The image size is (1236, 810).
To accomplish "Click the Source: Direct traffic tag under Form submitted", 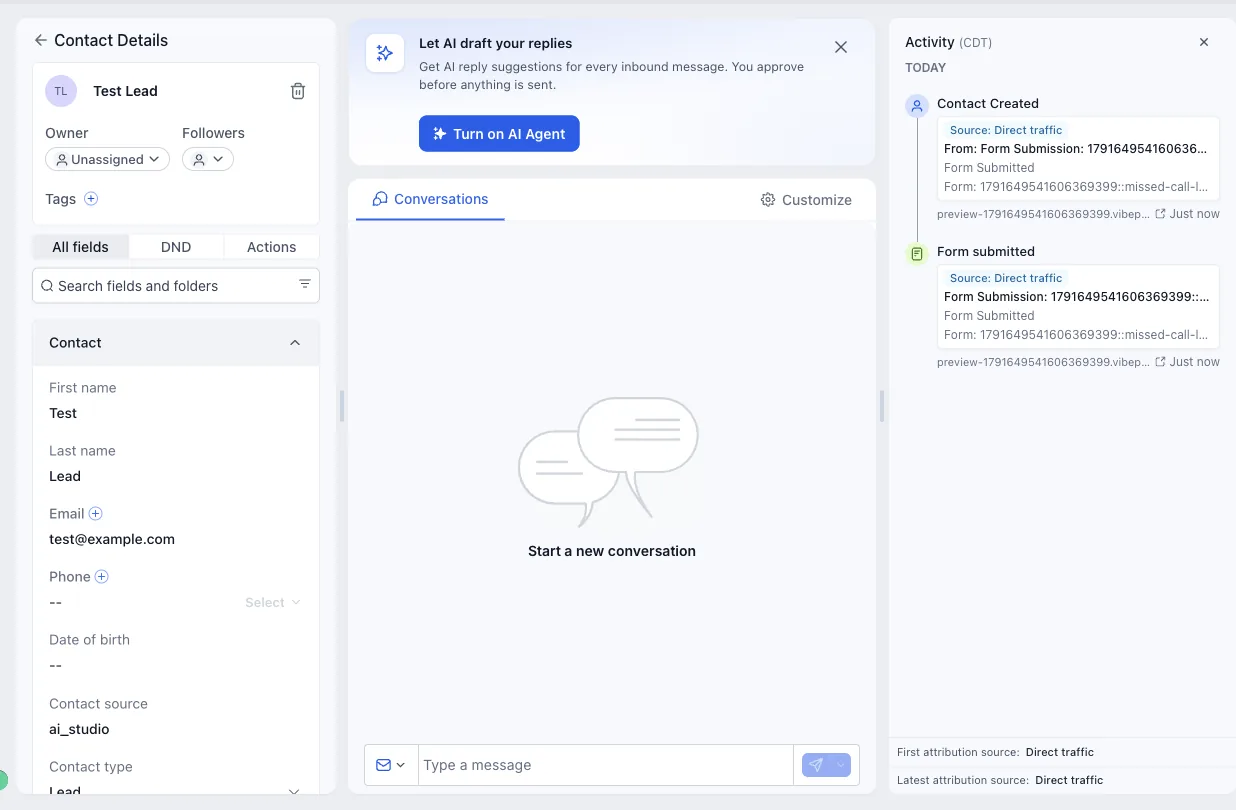I will (x=1006, y=278).
